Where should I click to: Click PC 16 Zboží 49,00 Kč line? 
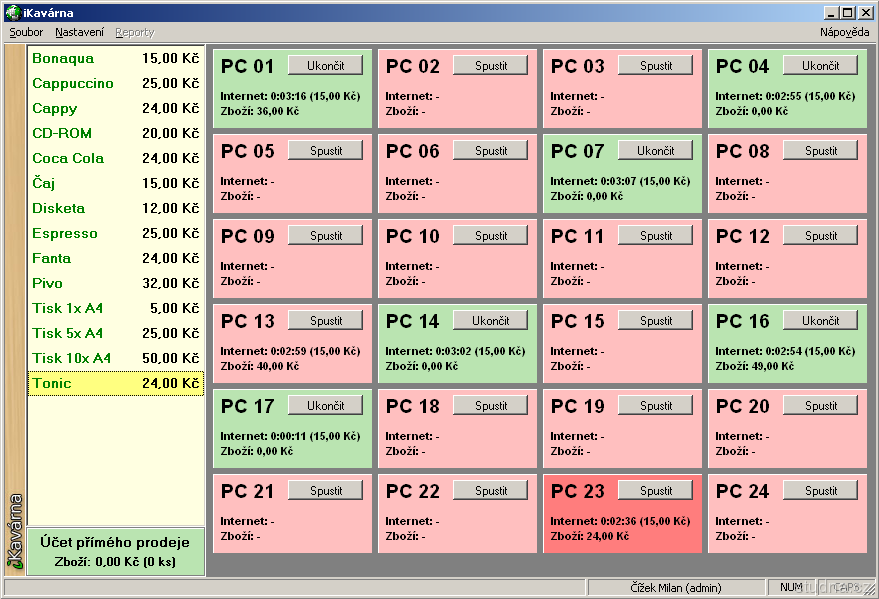tap(755, 366)
